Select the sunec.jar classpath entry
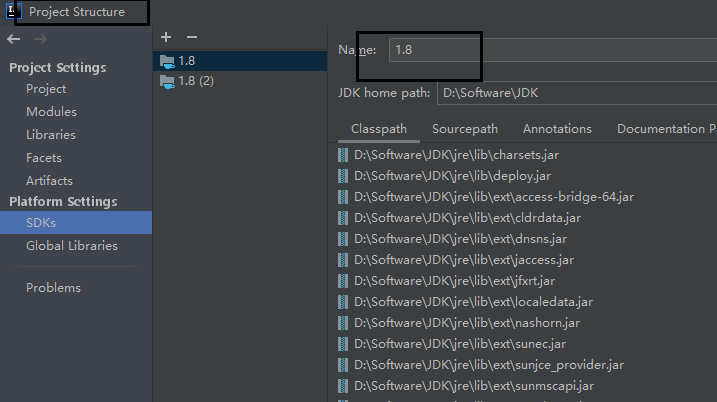The height and width of the screenshot is (402, 717). (x=460, y=344)
